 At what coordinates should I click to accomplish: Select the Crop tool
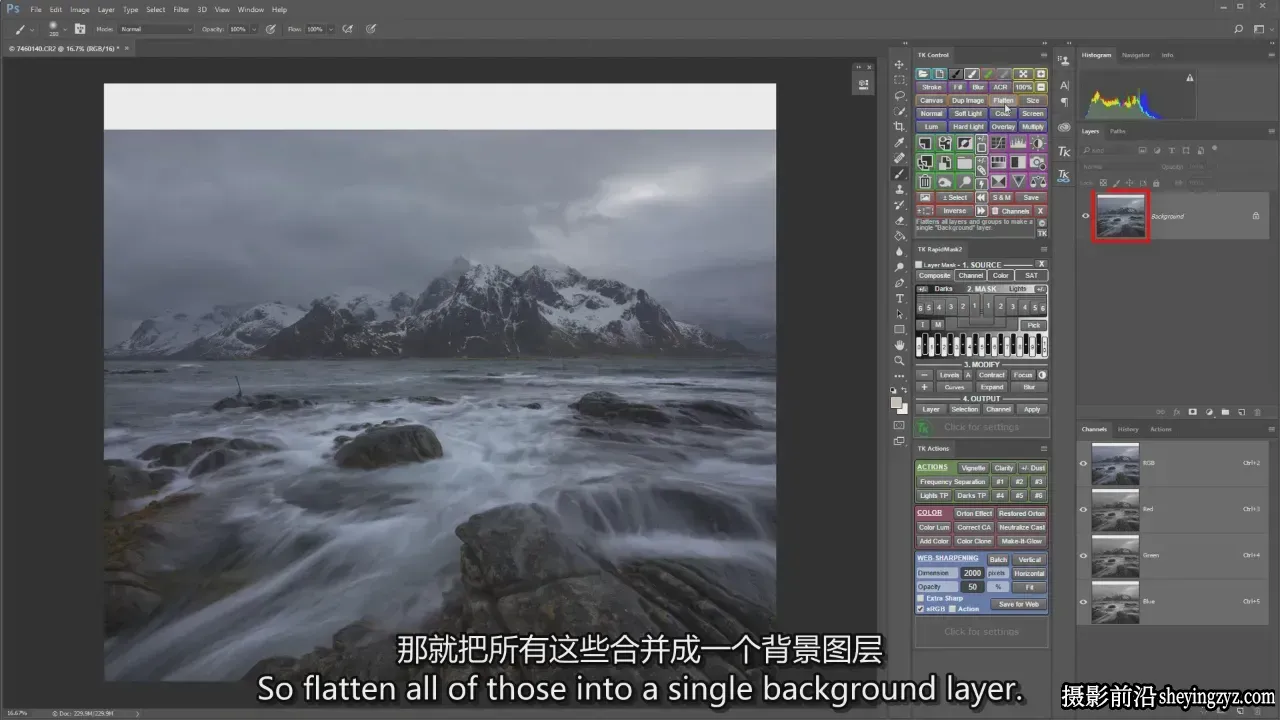(x=899, y=127)
